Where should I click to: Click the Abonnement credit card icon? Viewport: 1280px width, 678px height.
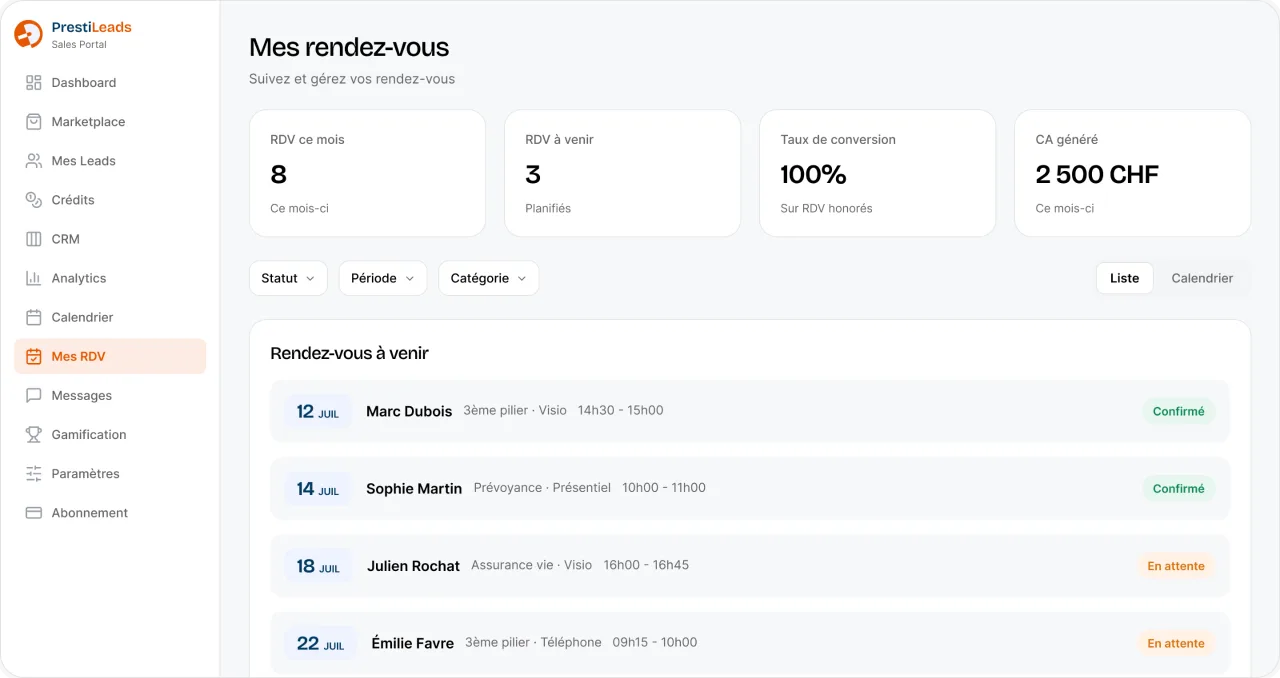pyautogui.click(x=33, y=512)
